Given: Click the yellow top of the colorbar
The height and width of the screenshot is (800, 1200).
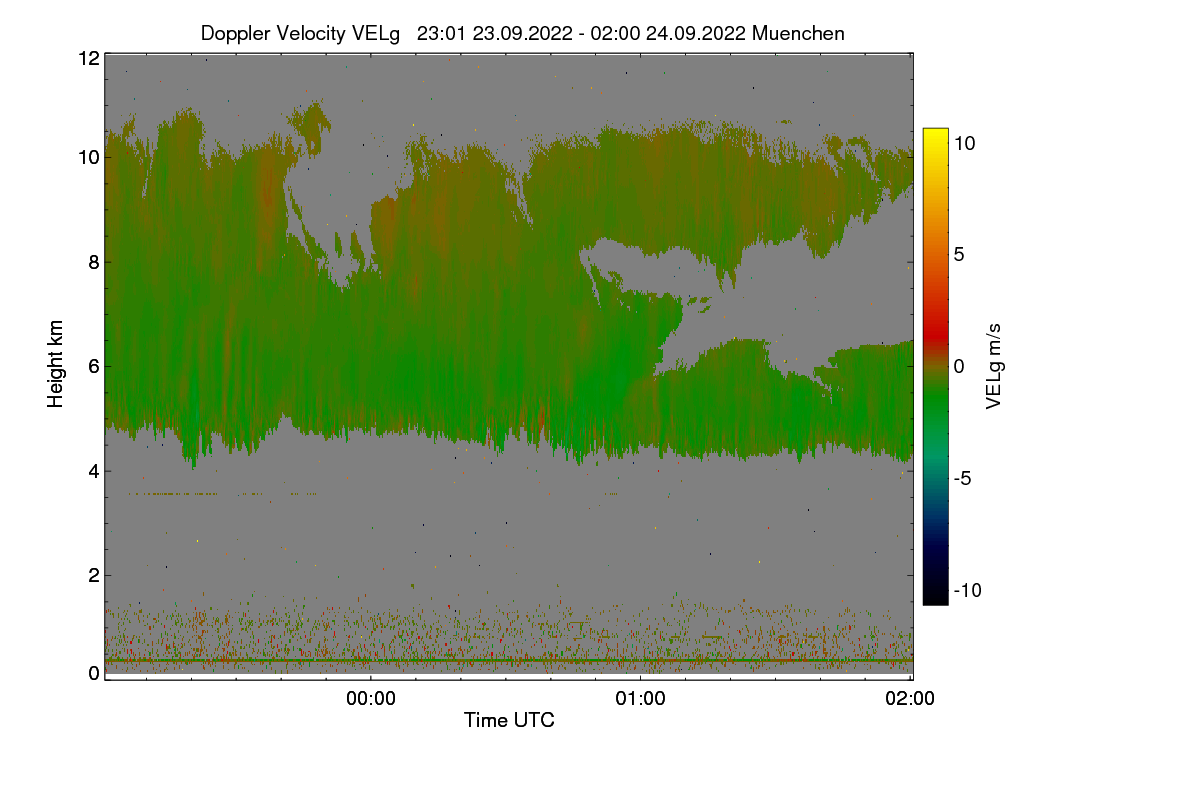Looking at the screenshot, I should [x=935, y=134].
